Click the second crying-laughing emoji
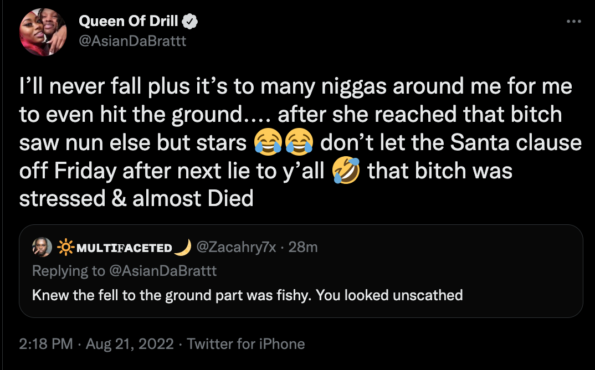This screenshot has height=370, width=595. [299, 143]
